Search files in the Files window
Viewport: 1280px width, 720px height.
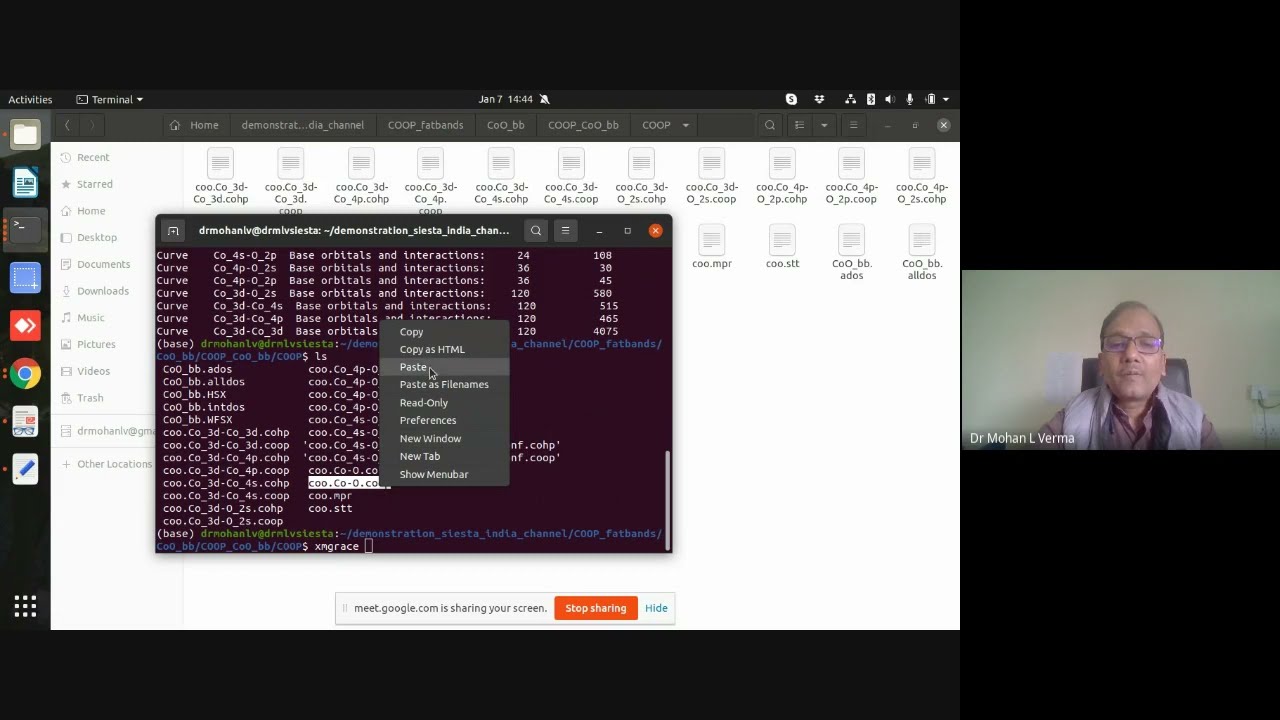[x=769, y=125]
